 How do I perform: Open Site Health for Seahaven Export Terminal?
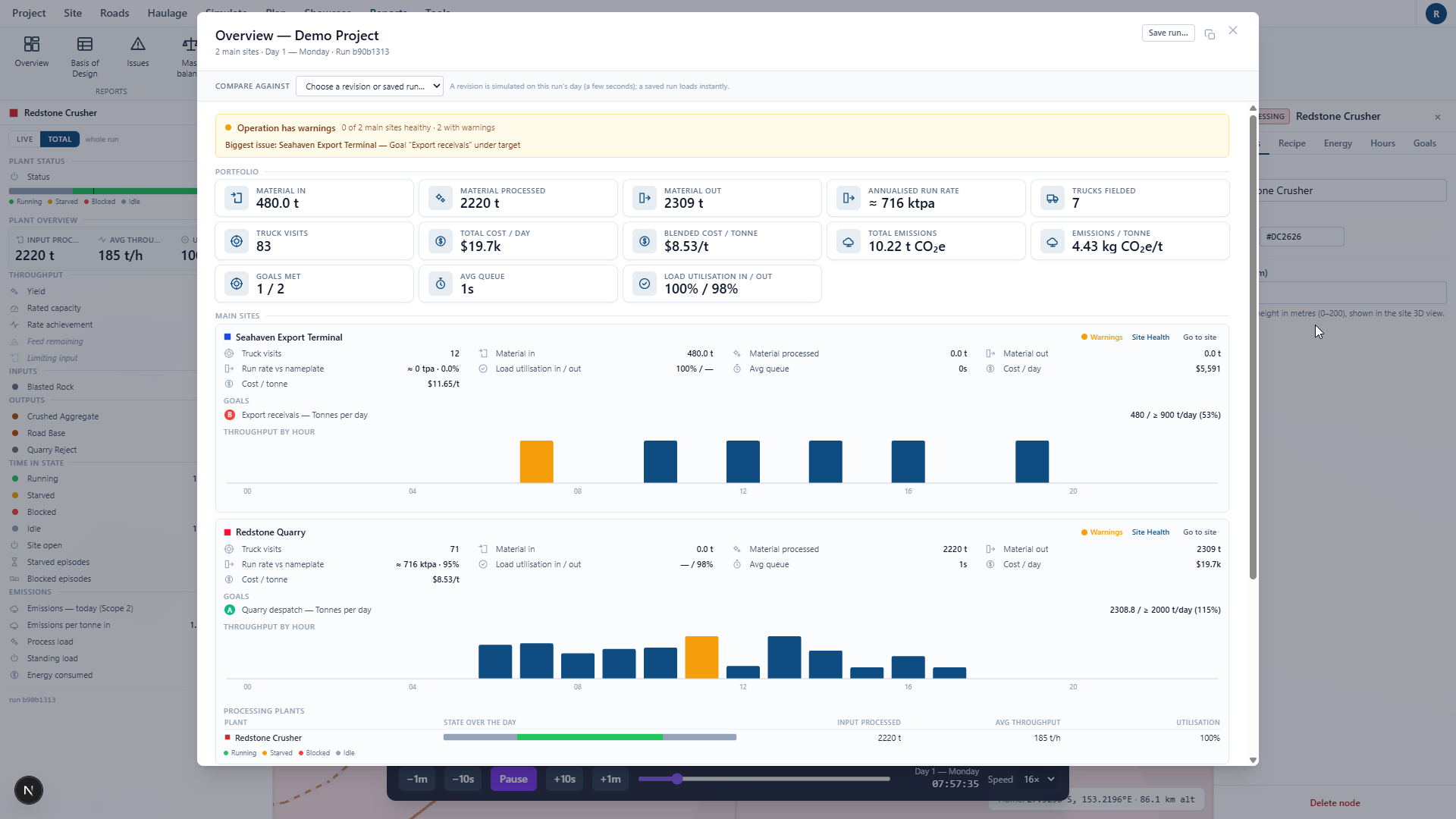[x=1150, y=337]
